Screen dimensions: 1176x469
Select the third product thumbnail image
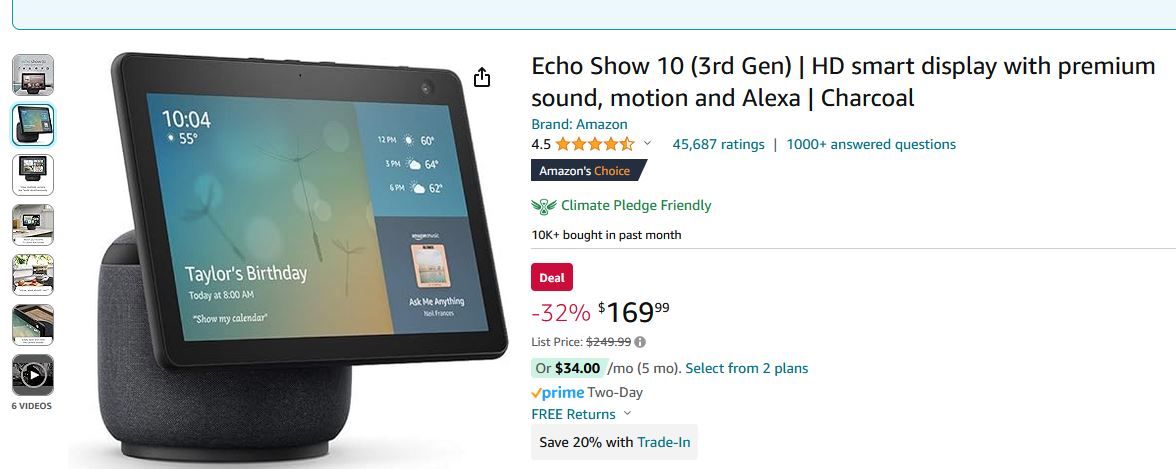33,175
